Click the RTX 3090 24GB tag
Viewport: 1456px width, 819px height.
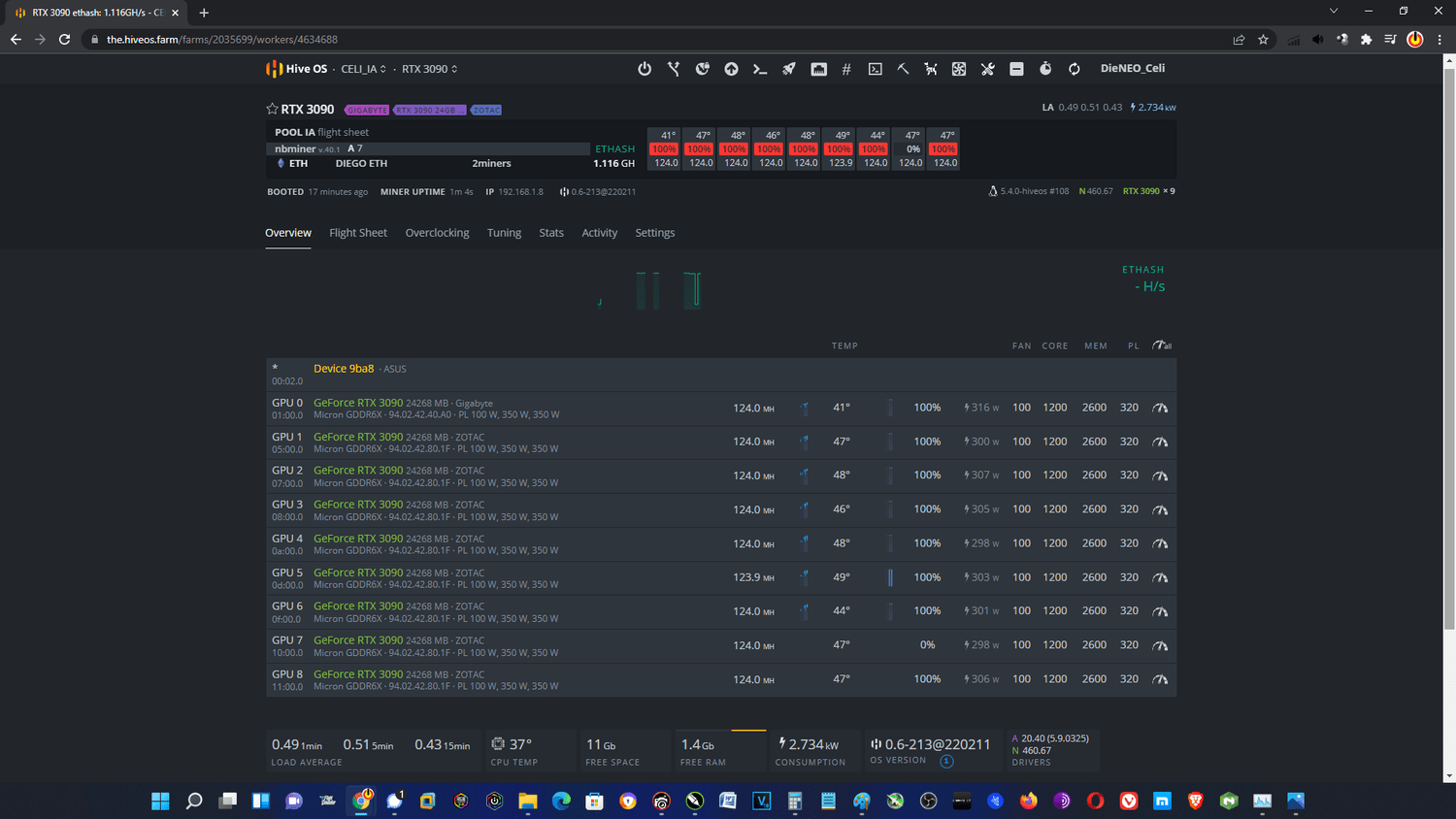(x=429, y=110)
